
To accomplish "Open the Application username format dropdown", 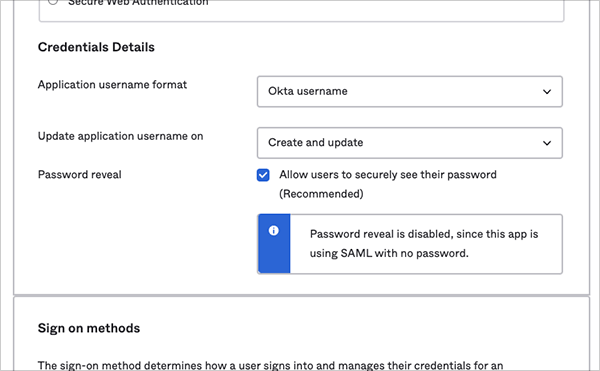I will tap(409, 91).
